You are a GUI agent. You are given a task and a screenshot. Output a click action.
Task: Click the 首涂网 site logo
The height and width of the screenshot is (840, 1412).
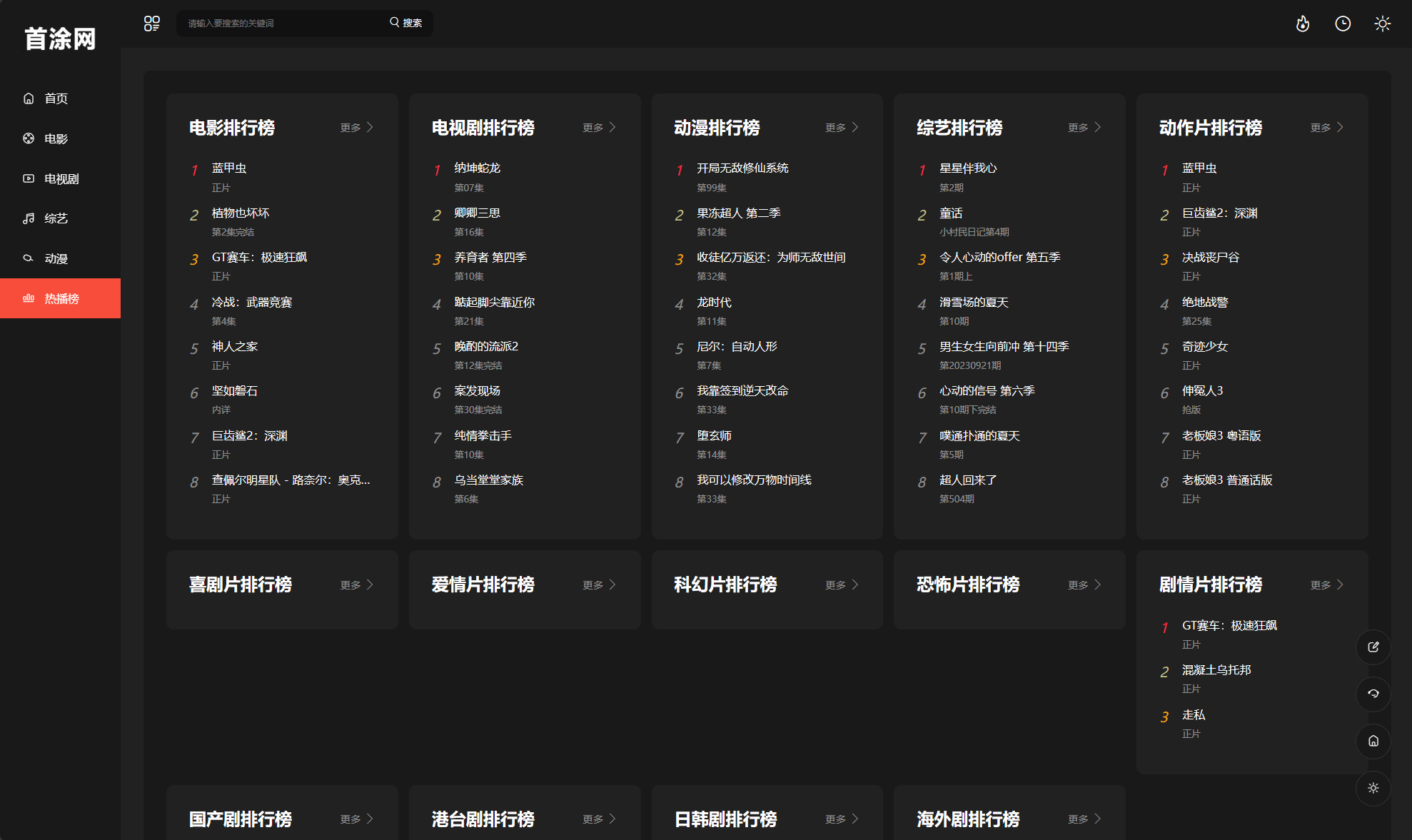point(60,39)
